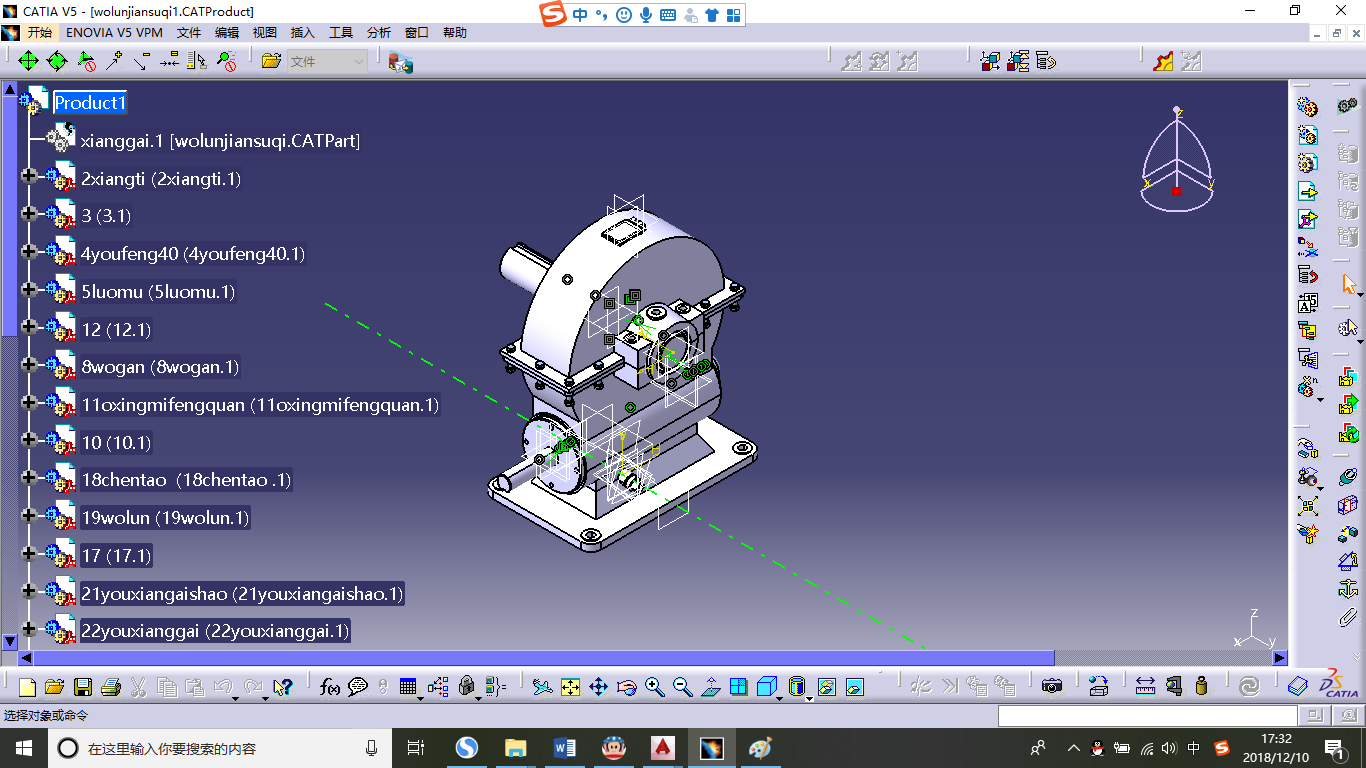Select the Fly Mode airplane icon
This screenshot has width=1366, height=768.
[542, 687]
